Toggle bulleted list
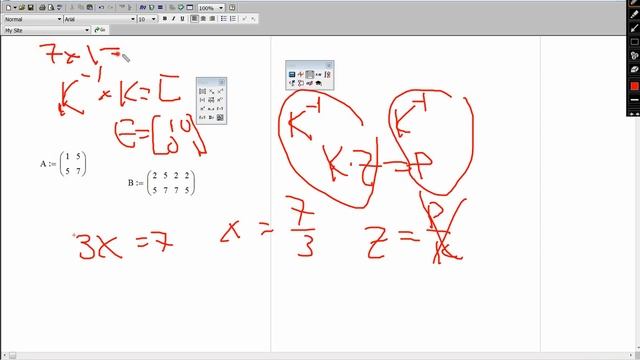The image size is (640, 360). click(x=224, y=19)
